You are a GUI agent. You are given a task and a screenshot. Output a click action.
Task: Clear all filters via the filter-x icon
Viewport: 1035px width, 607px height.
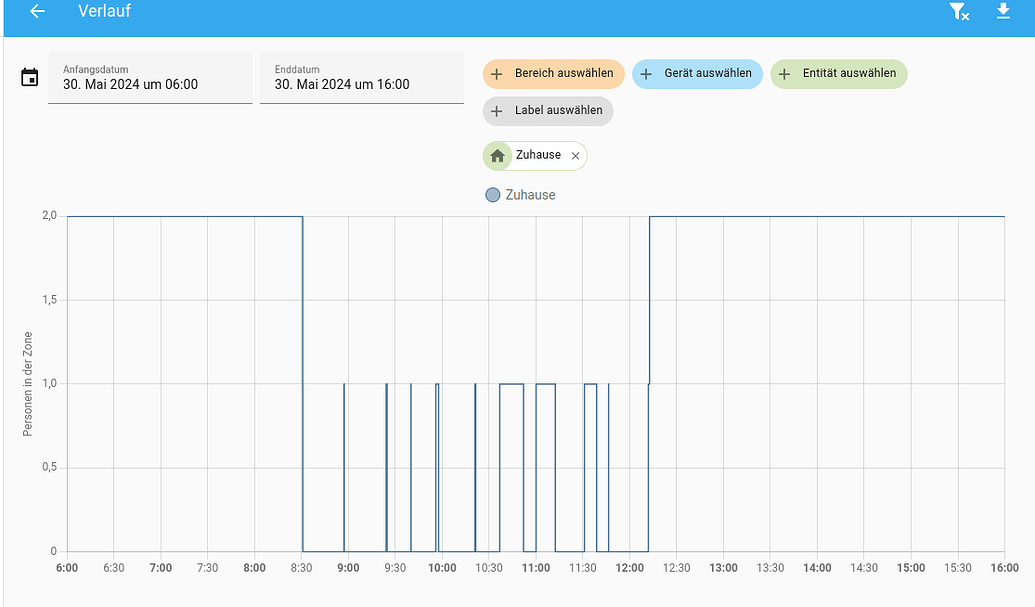tap(958, 12)
